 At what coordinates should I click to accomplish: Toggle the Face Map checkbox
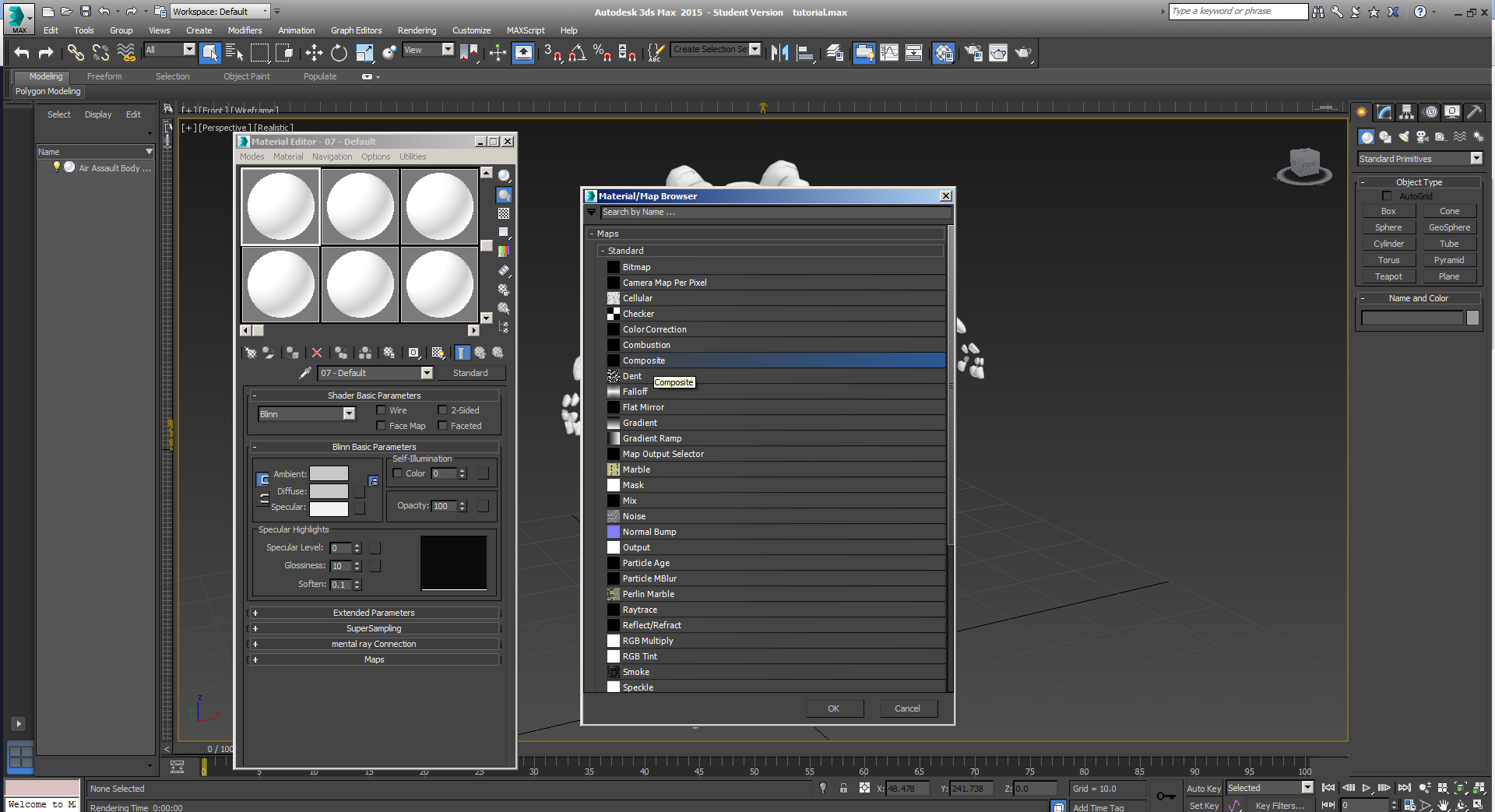pyautogui.click(x=382, y=426)
